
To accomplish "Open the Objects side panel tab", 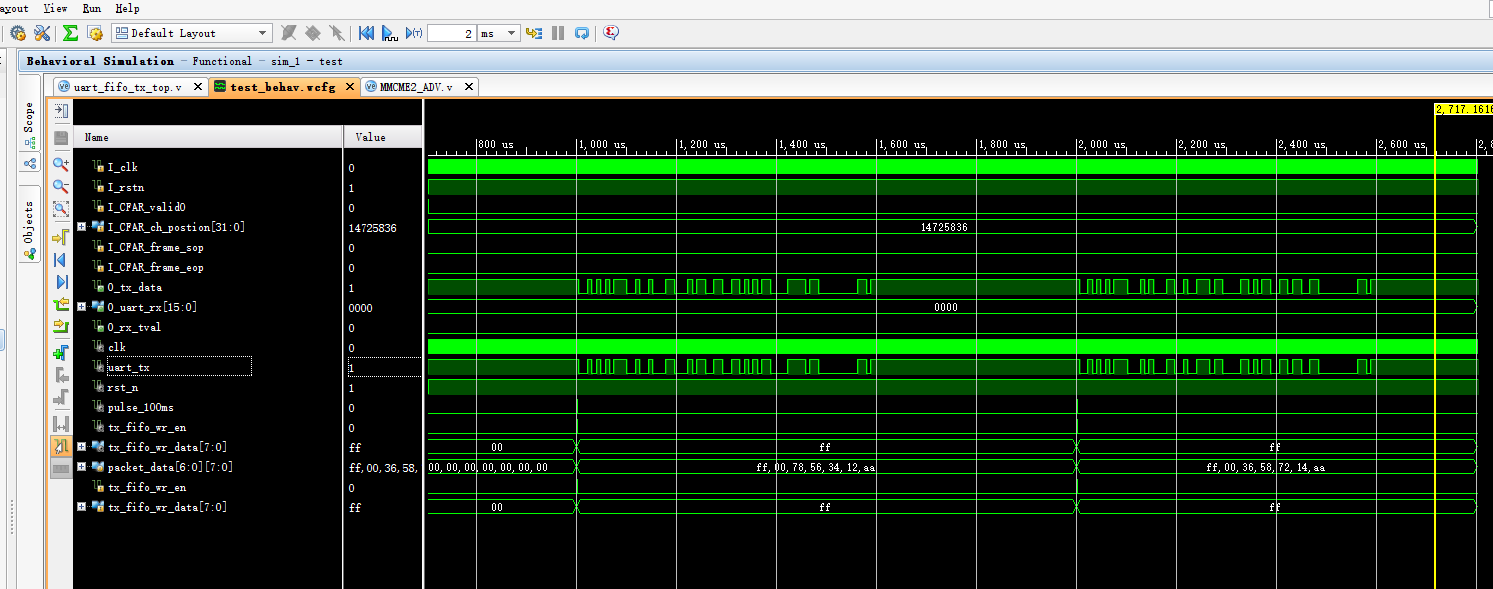I will click(29, 222).
